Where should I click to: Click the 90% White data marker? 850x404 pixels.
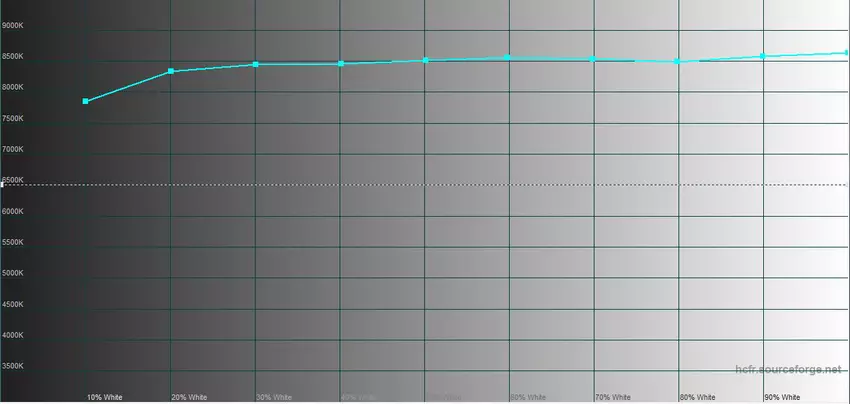click(763, 56)
